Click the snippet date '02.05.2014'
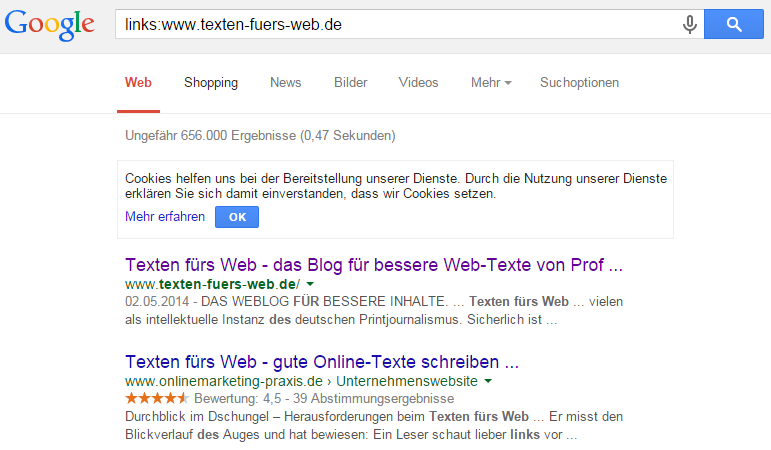 [157, 301]
